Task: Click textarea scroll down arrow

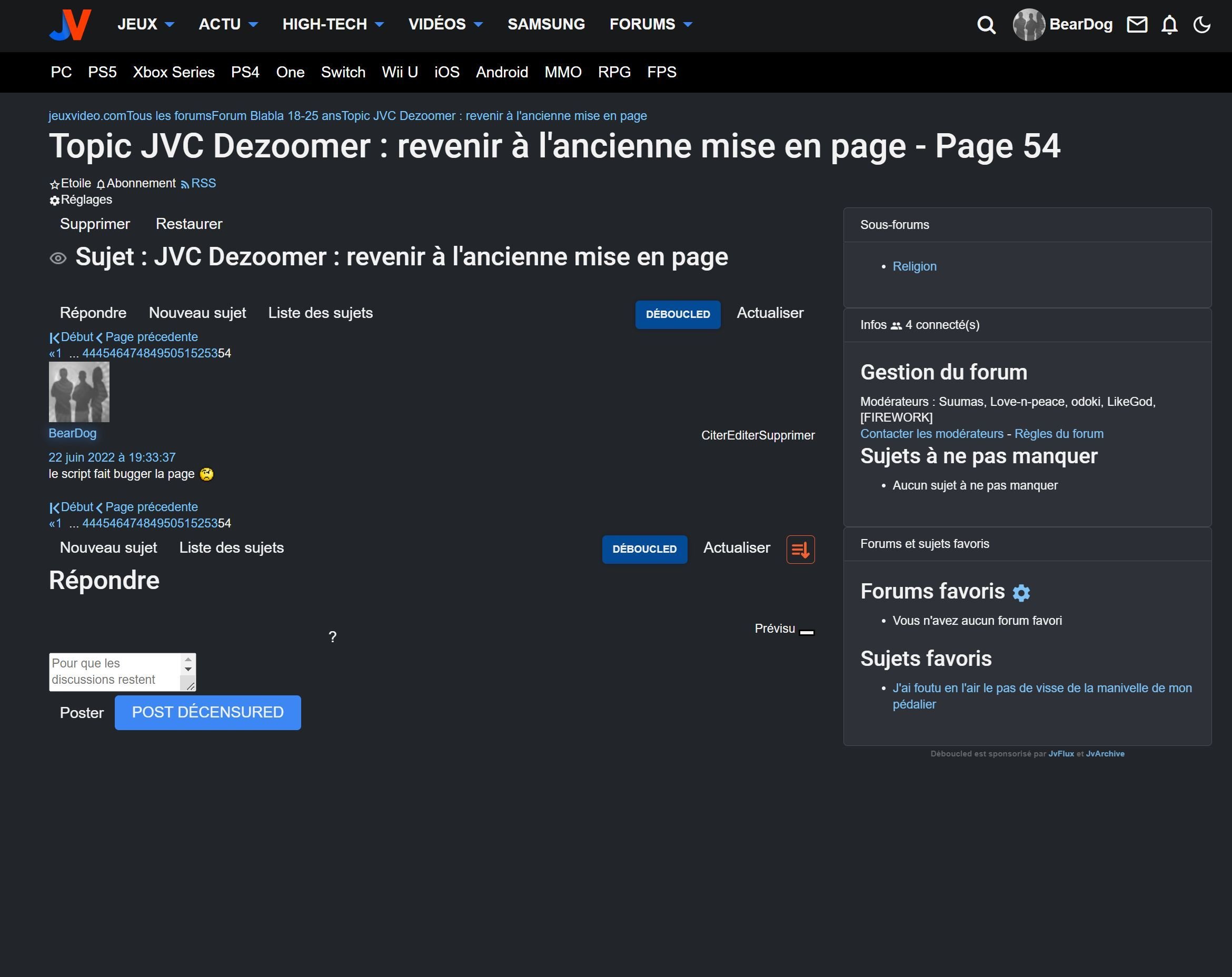Action: (x=188, y=670)
